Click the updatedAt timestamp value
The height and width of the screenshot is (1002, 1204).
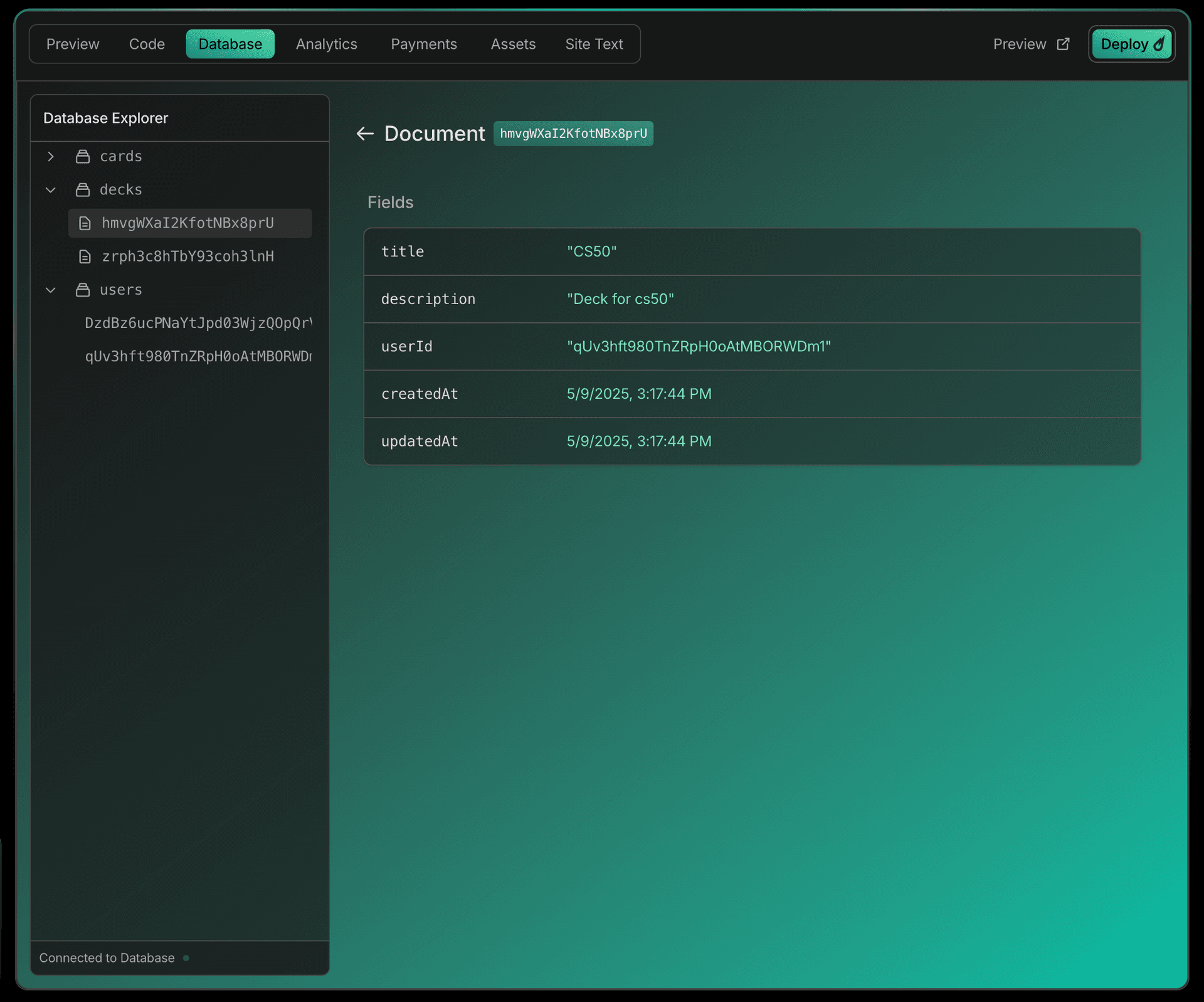coord(639,441)
